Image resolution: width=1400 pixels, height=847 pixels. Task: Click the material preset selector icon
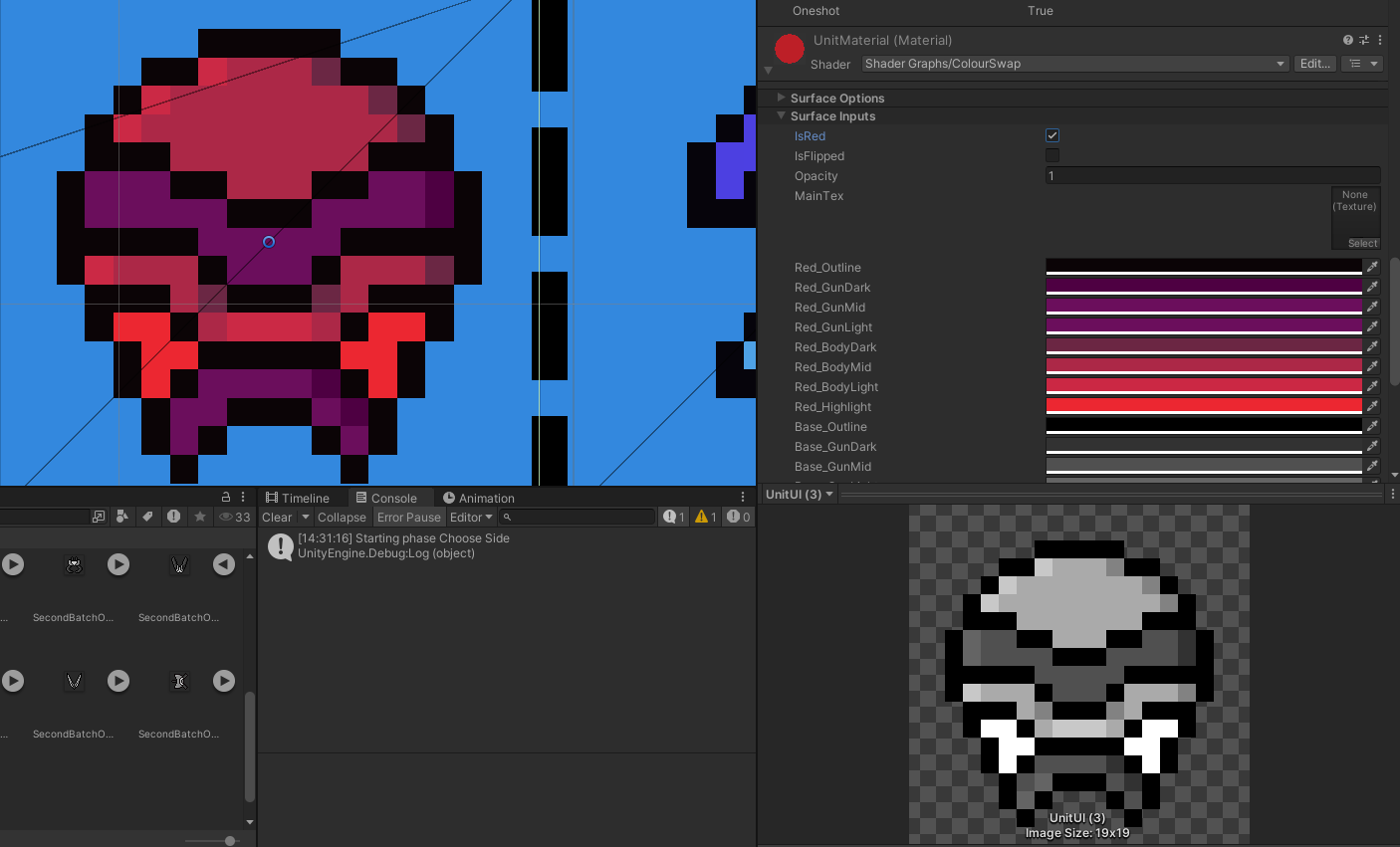pyautogui.click(x=1364, y=40)
